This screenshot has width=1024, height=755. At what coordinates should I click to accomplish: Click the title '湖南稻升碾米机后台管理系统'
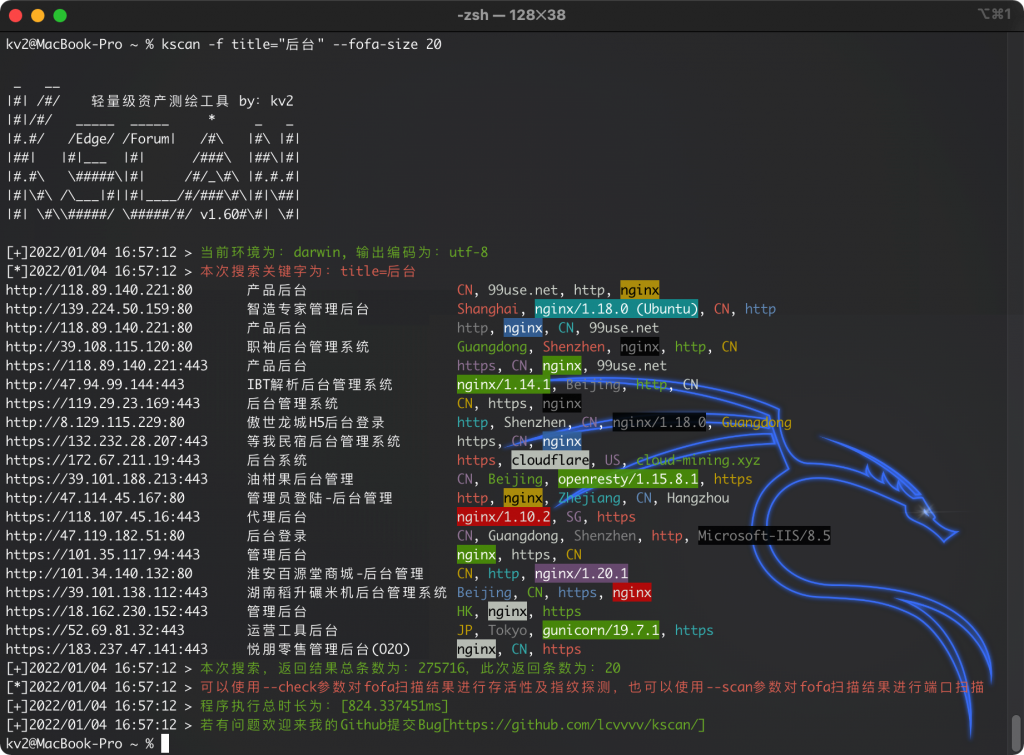tap(347, 593)
